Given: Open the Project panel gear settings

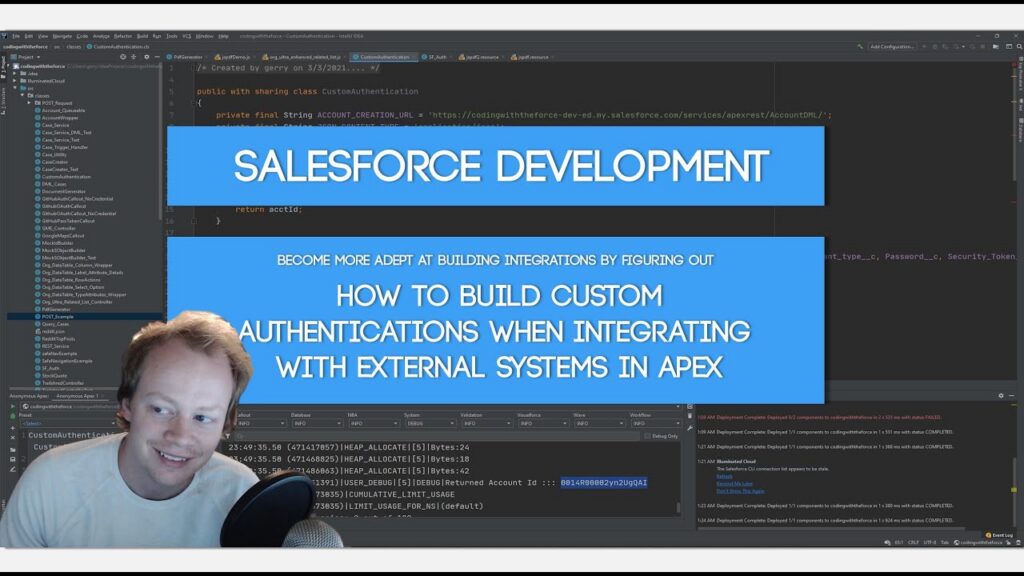Looking at the screenshot, I should click(146, 57).
